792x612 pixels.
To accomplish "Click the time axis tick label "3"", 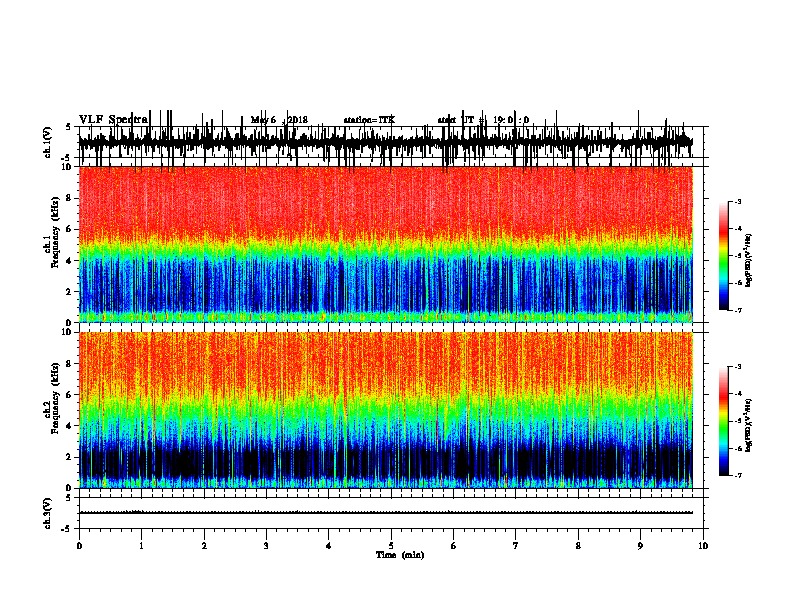I will pyautogui.click(x=266, y=546).
